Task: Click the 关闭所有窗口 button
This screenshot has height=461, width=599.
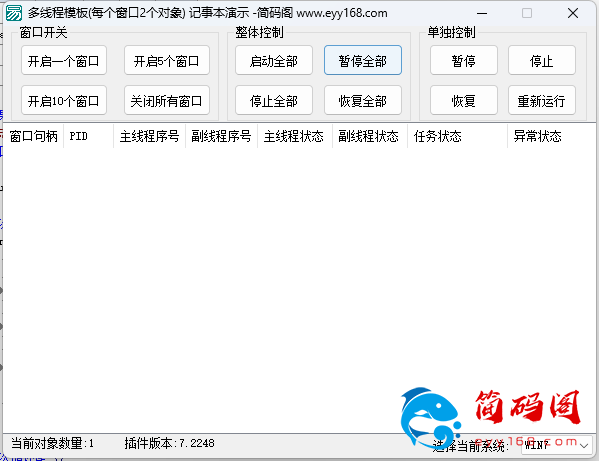Action: point(167,100)
